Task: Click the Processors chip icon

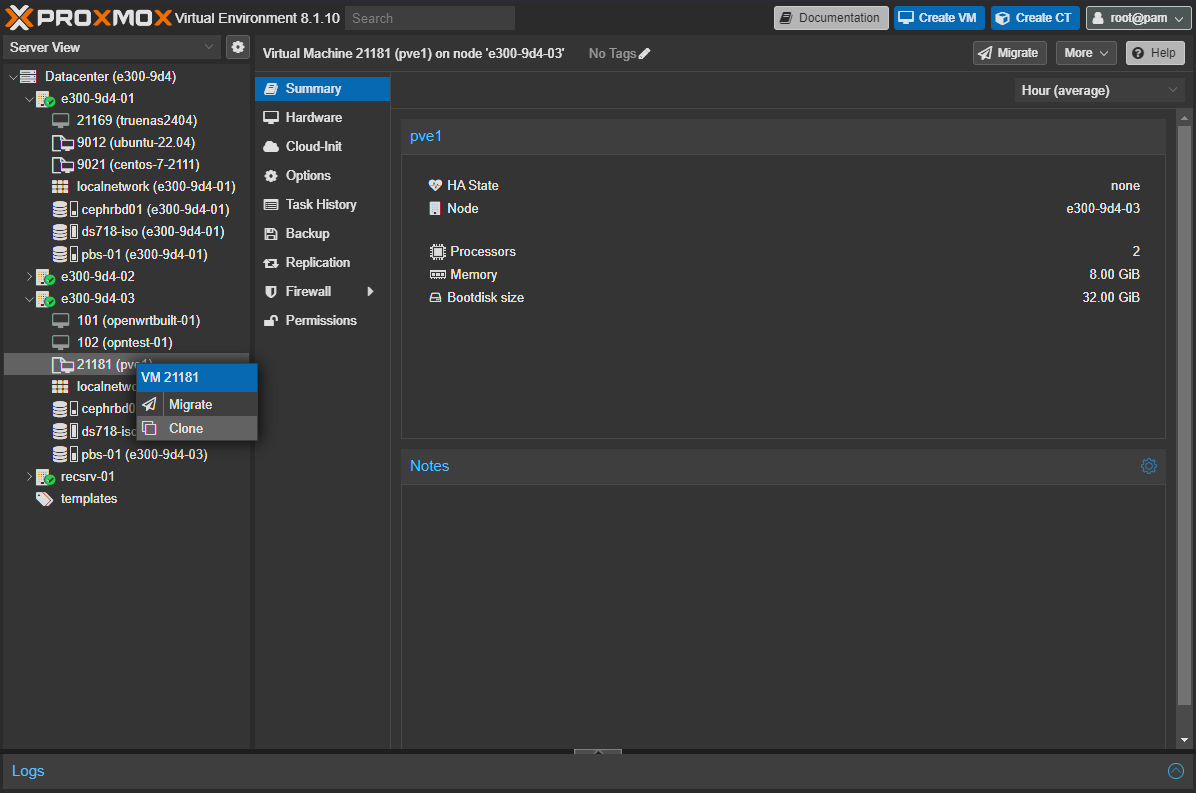Action: (x=437, y=252)
